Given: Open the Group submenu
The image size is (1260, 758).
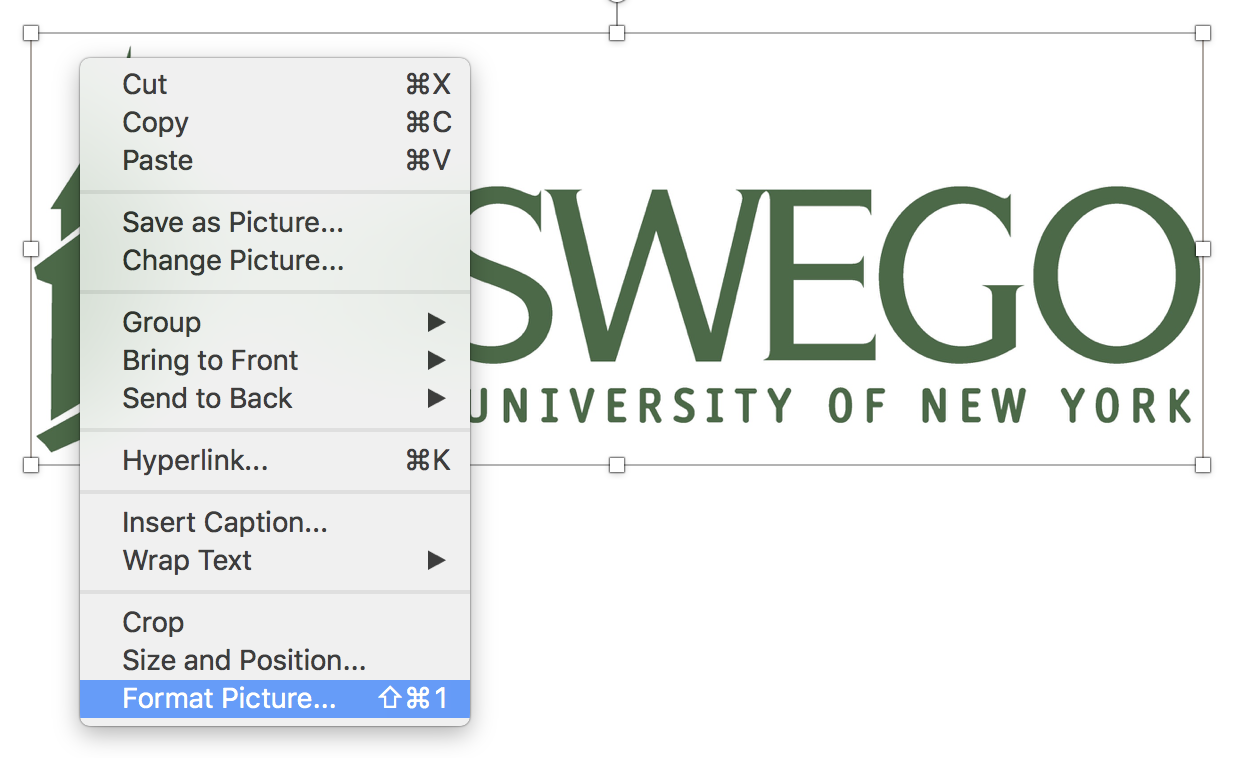Looking at the screenshot, I should click(275, 322).
